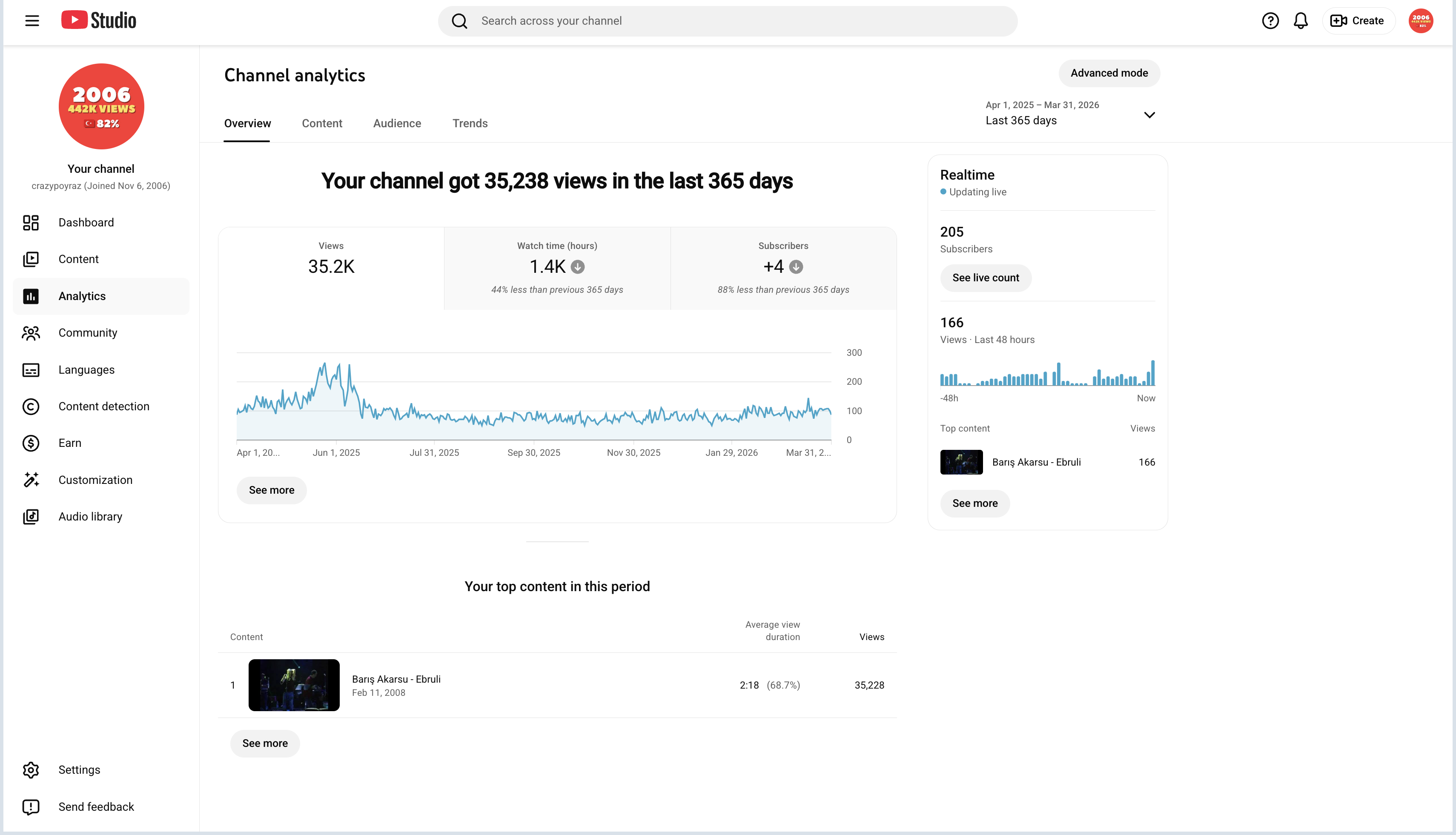Image resolution: width=1456 pixels, height=835 pixels.
Task: Click the Advanced mode button
Action: tap(1109, 73)
